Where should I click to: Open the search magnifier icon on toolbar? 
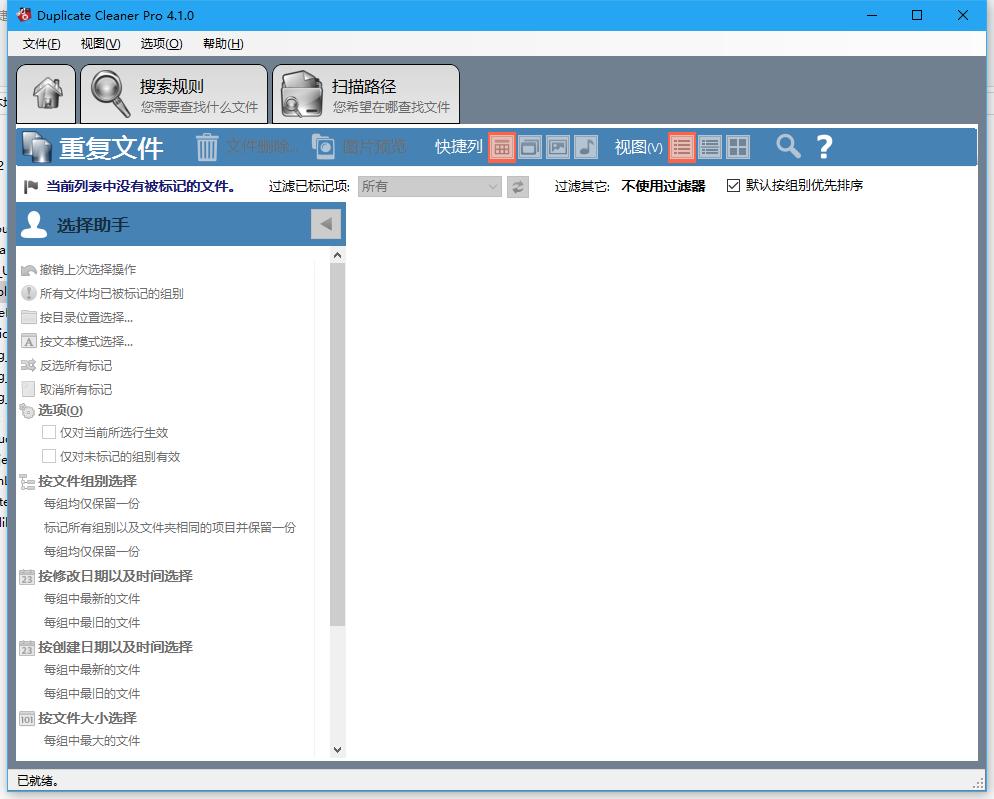click(787, 147)
